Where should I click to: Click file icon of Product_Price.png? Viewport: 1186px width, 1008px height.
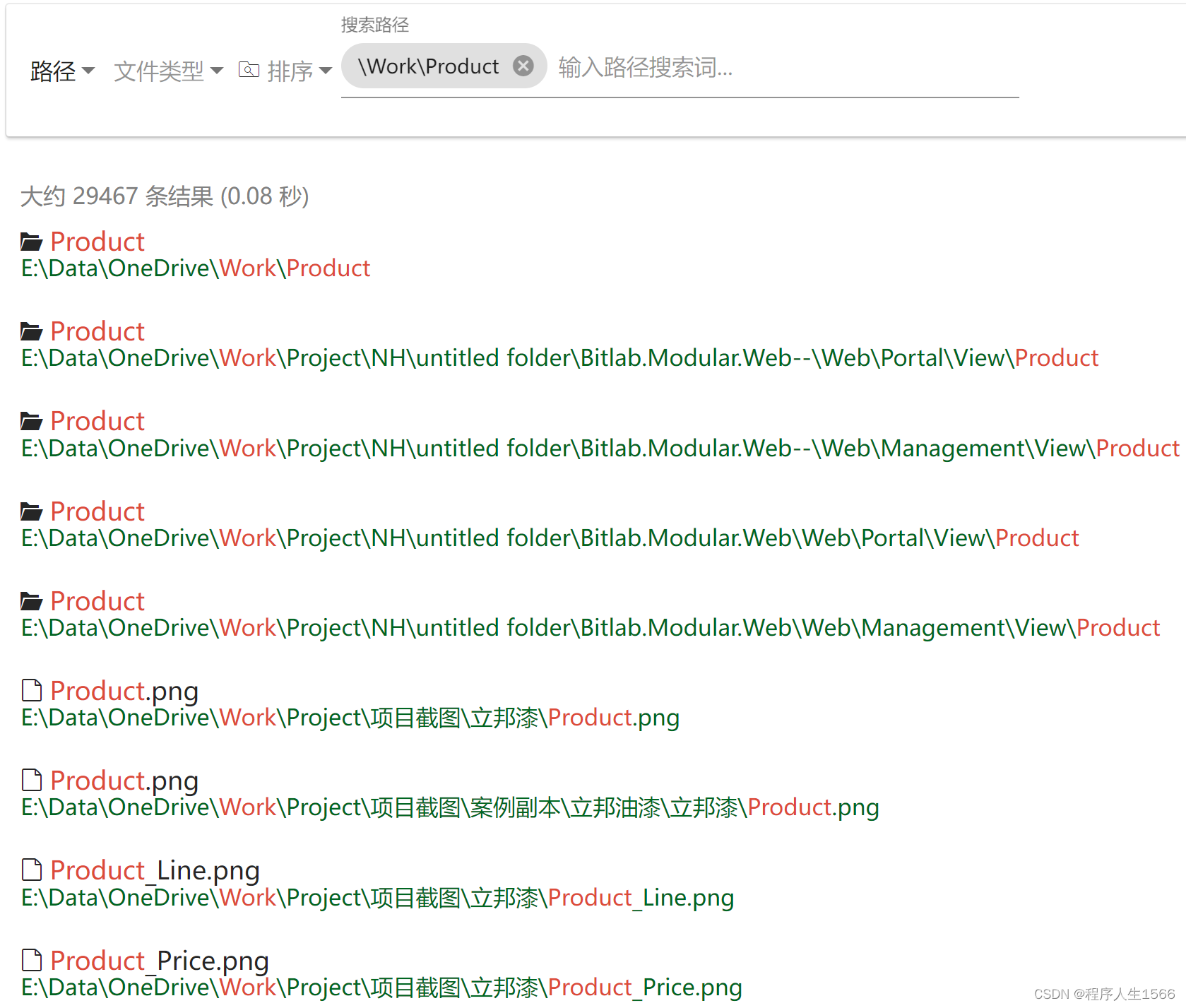tap(32, 960)
